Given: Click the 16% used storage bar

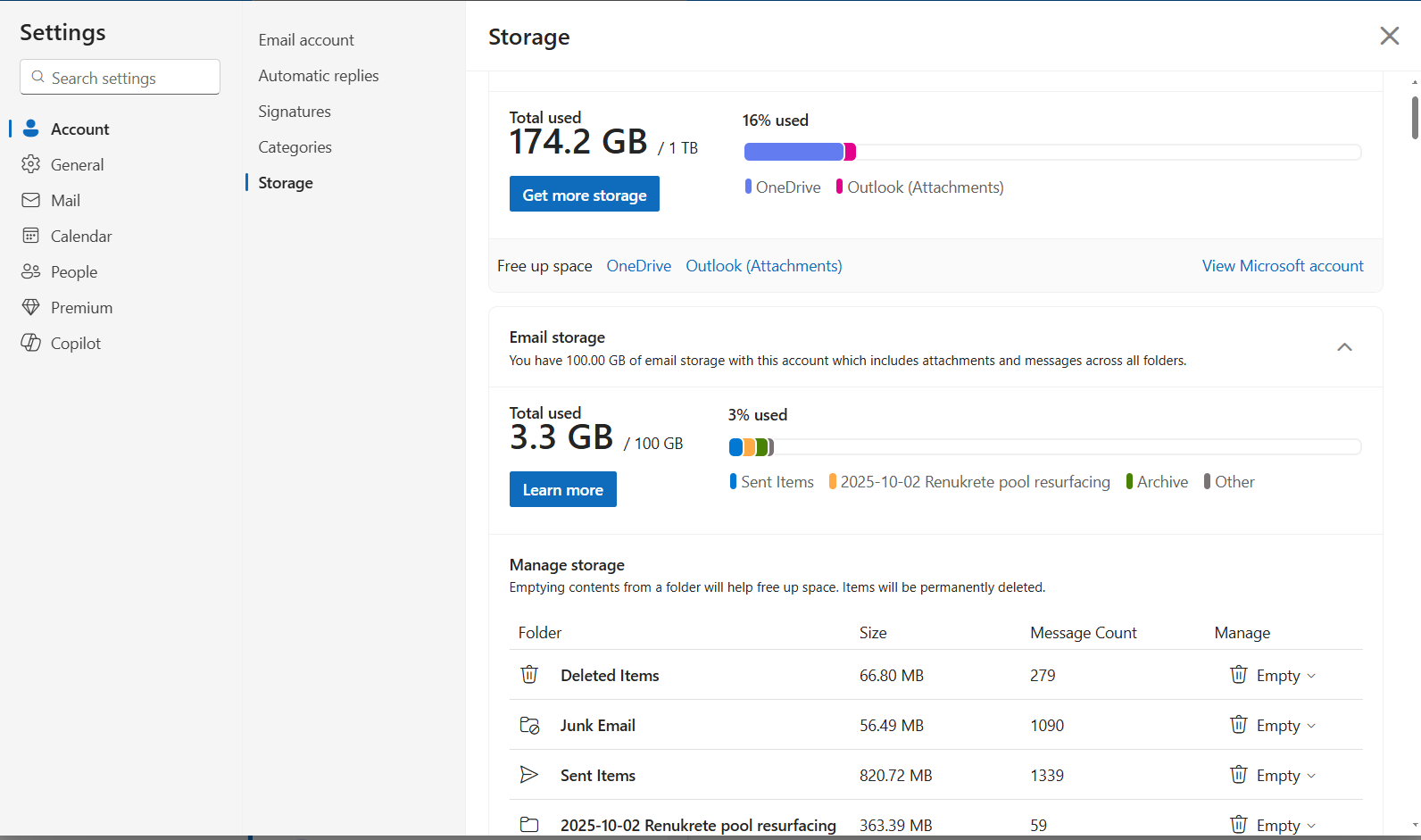Looking at the screenshot, I should [1052, 152].
